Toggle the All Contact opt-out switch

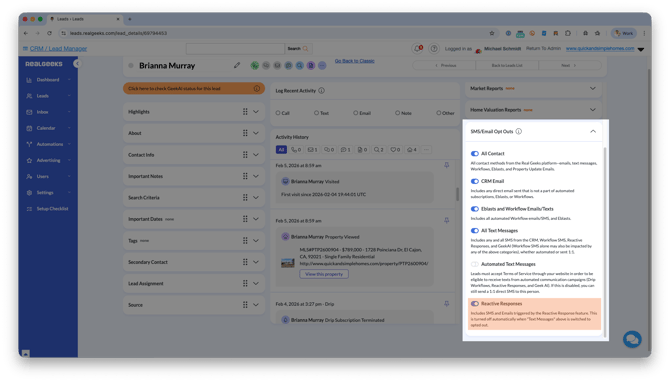pyautogui.click(x=474, y=153)
